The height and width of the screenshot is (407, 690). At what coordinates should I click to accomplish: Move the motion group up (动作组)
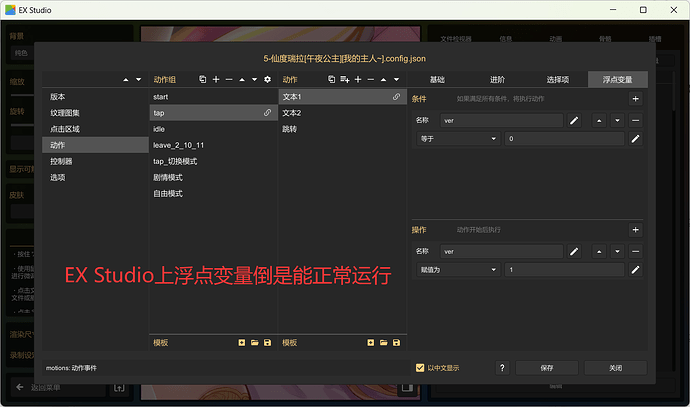pos(242,80)
